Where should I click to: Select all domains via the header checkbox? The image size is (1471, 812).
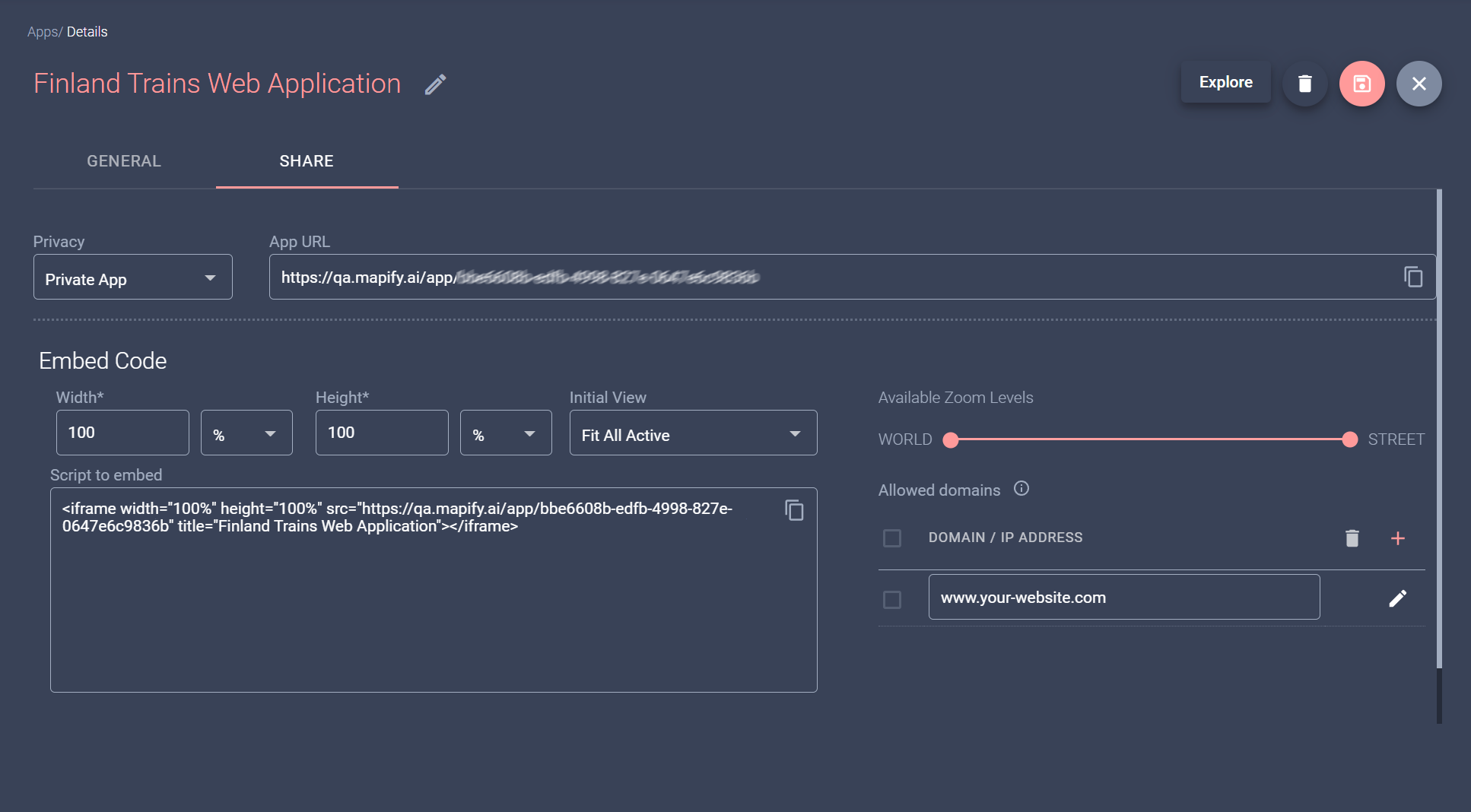coord(891,538)
